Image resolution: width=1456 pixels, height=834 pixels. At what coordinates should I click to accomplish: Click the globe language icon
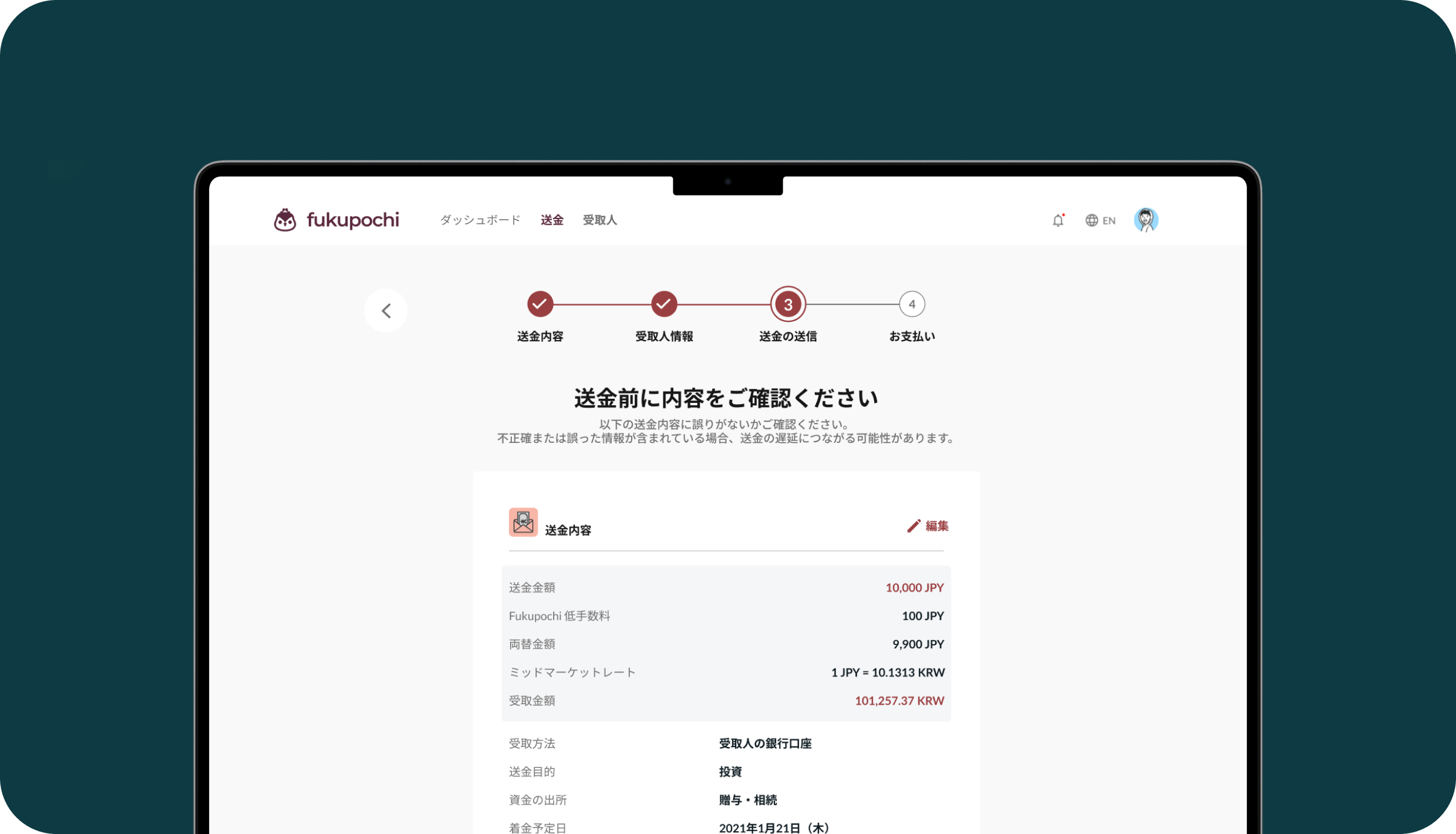coord(1091,220)
